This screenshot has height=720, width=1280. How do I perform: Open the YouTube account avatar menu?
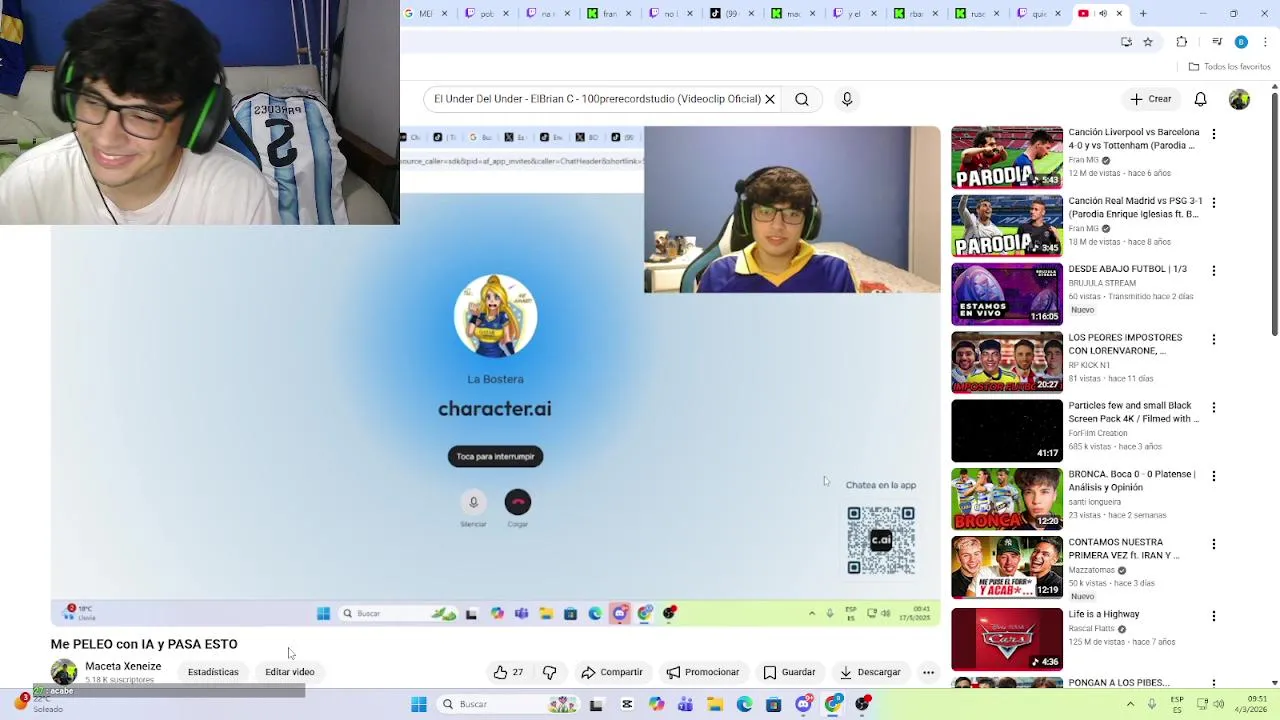[1239, 99]
